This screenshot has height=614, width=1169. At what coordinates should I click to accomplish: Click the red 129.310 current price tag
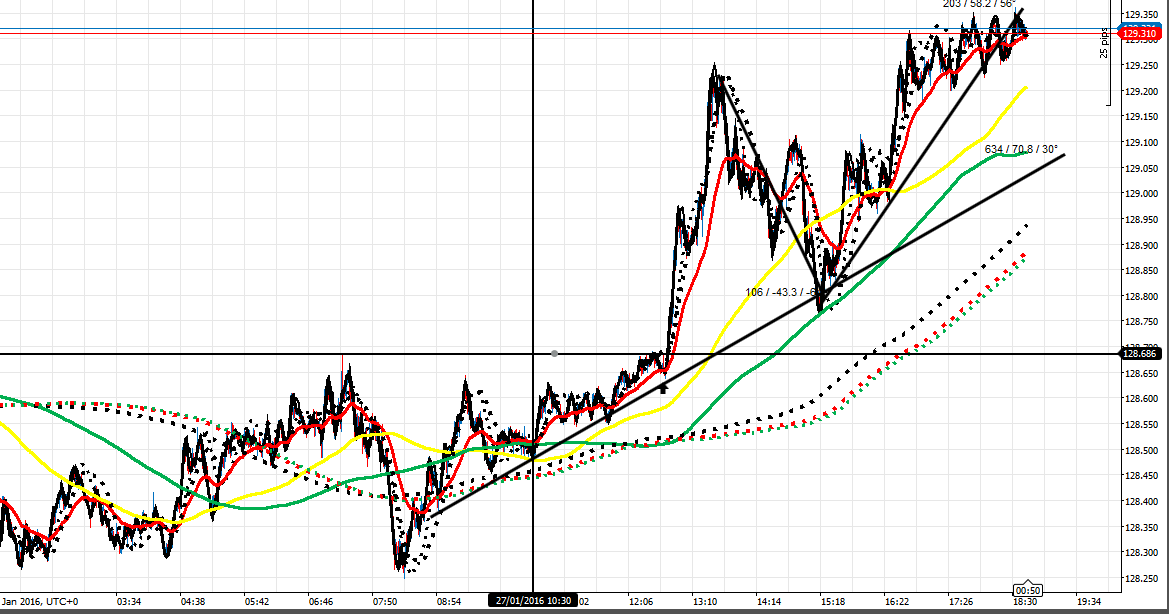point(1140,34)
